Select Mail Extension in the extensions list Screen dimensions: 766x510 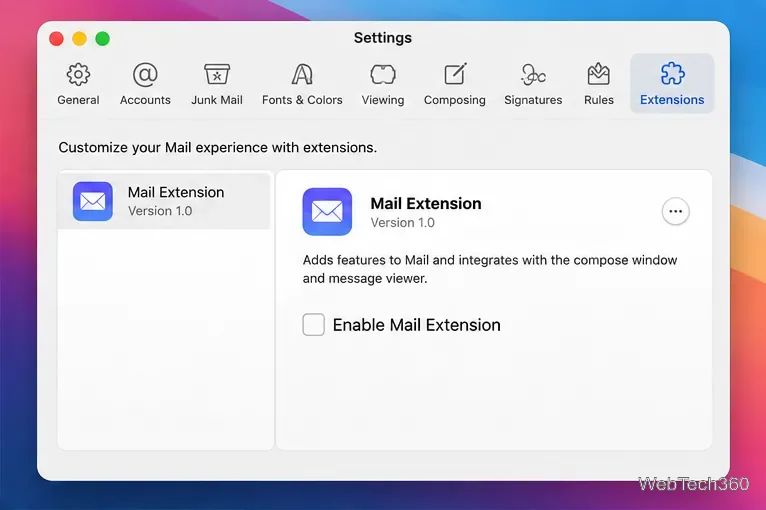pyautogui.click(x=164, y=201)
